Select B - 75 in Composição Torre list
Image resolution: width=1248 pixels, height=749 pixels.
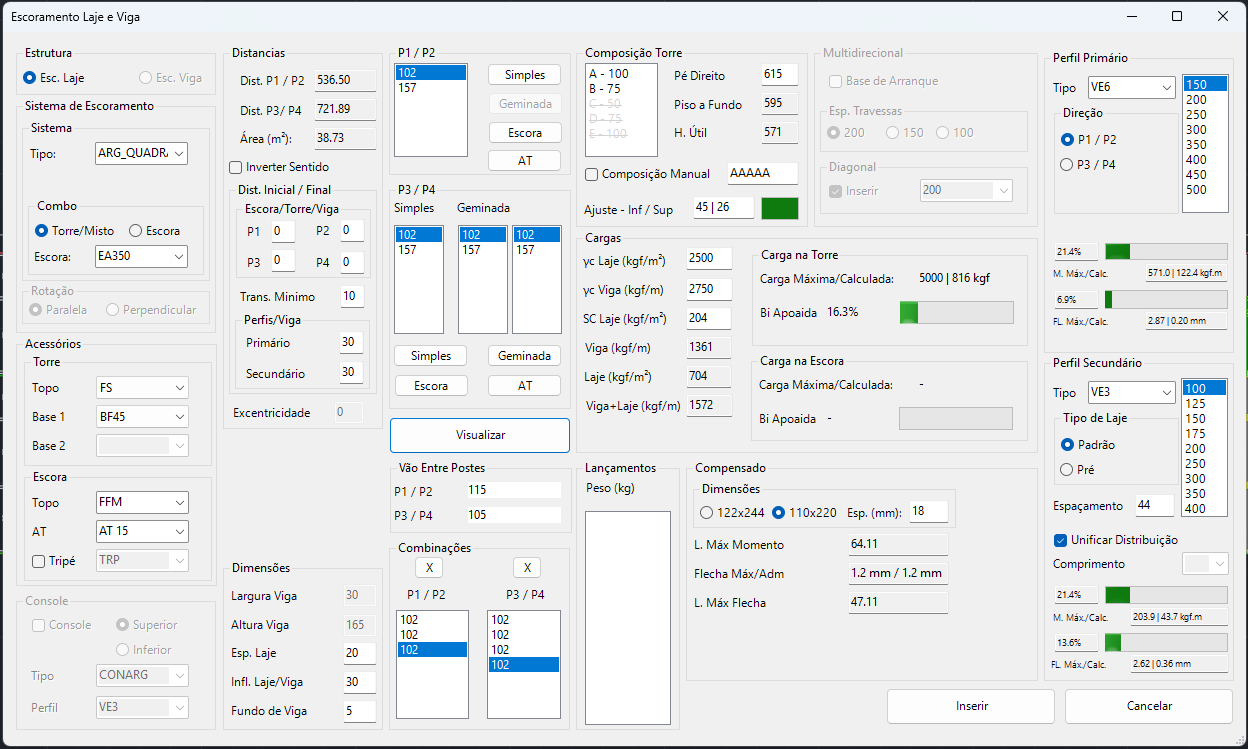(622, 88)
